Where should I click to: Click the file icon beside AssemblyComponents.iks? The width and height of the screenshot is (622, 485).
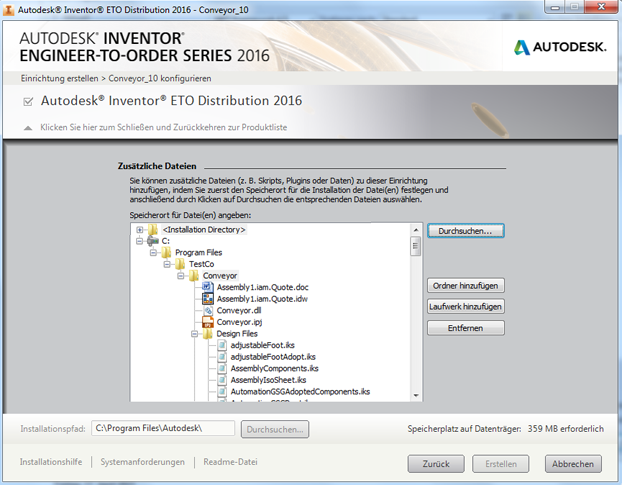222,368
